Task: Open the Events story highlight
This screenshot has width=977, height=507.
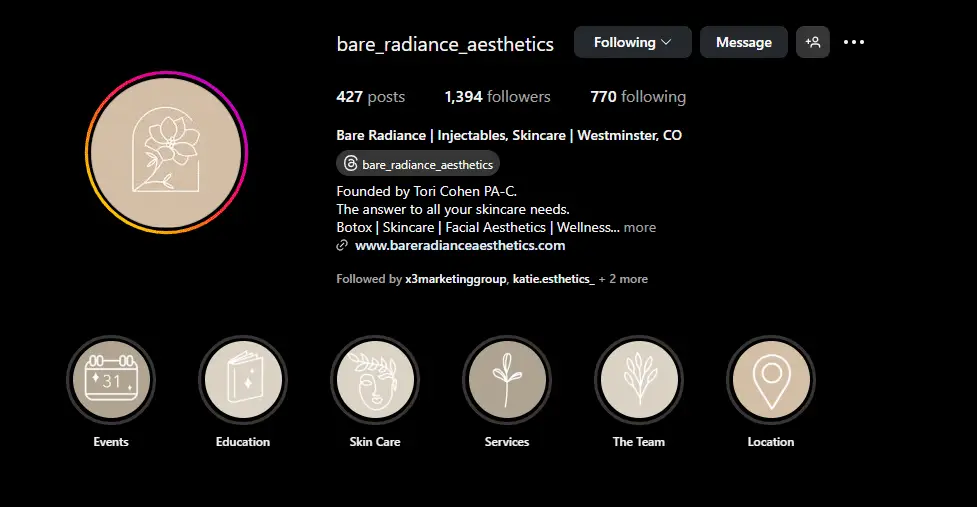Action: [111, 380]
